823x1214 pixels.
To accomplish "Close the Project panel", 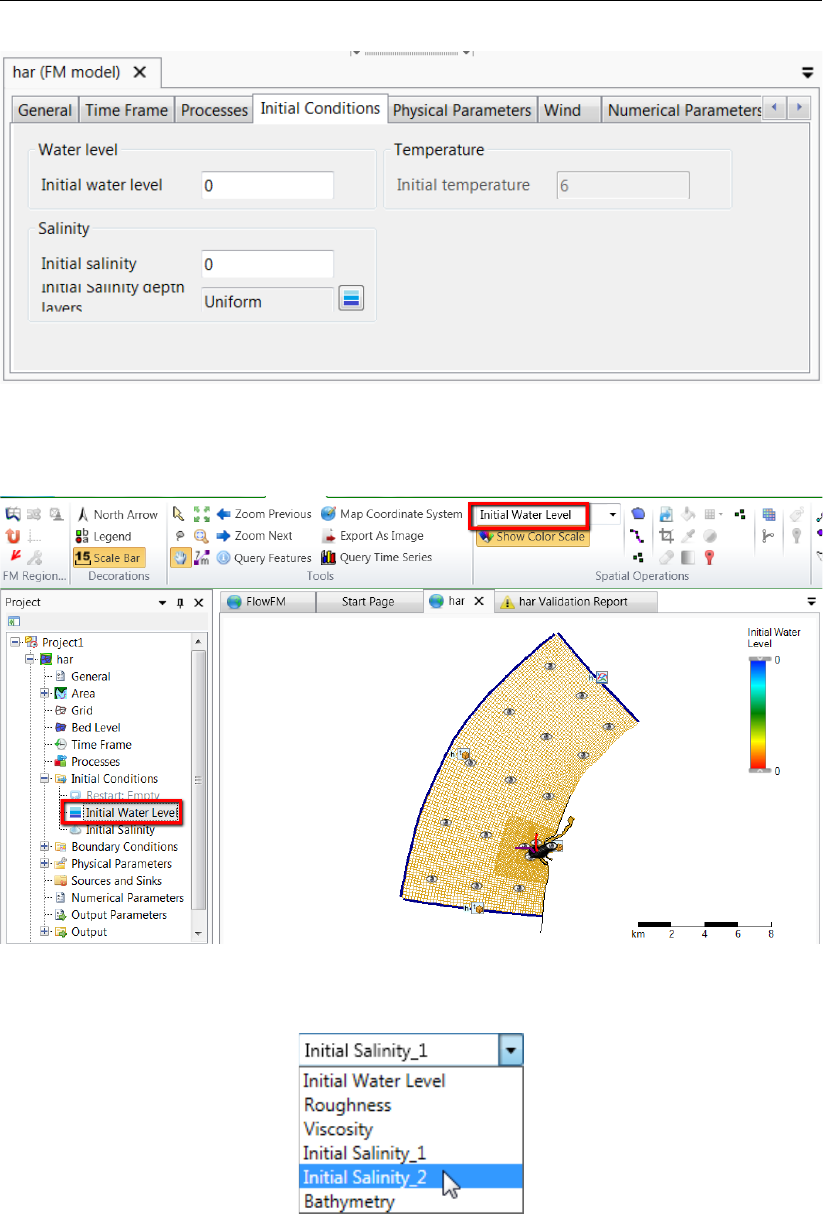I will pos(198,602).
